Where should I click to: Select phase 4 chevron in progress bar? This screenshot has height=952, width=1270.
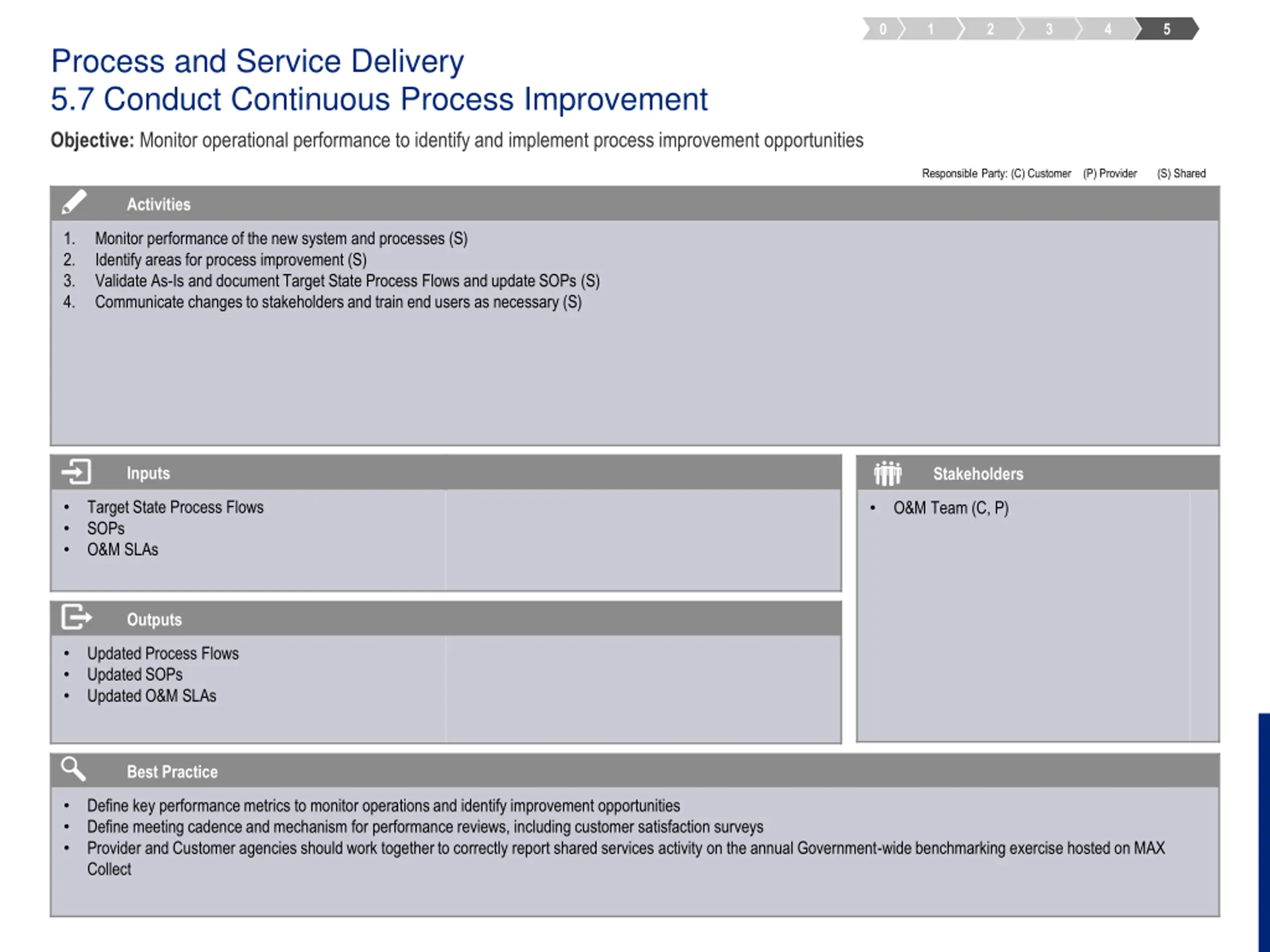(1108, 29)
